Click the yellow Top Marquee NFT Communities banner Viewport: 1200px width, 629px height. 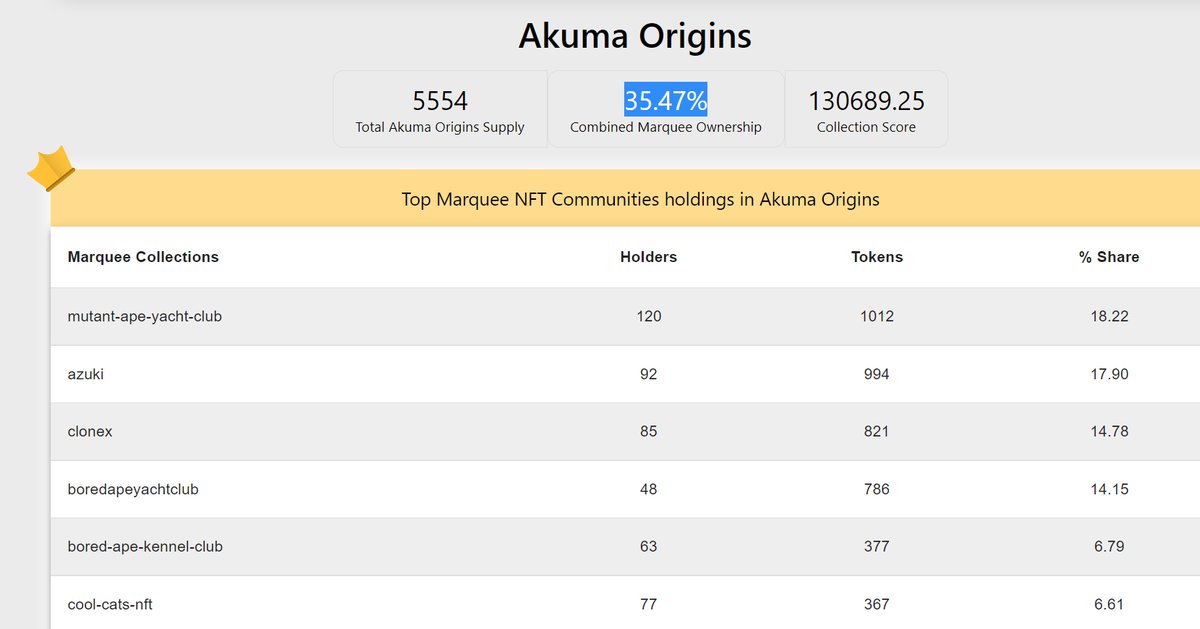pyautogui.click(x=625, y=199)
